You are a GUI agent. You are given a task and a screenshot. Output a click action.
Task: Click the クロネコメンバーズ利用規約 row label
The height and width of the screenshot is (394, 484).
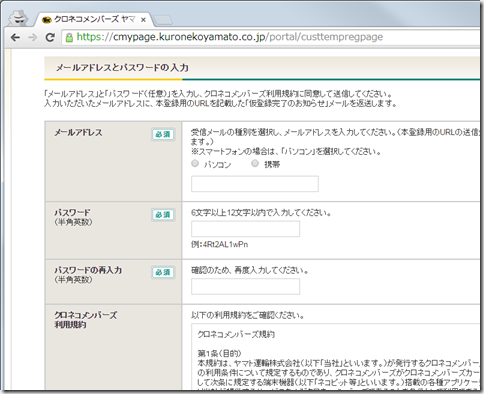click(86, 319)
